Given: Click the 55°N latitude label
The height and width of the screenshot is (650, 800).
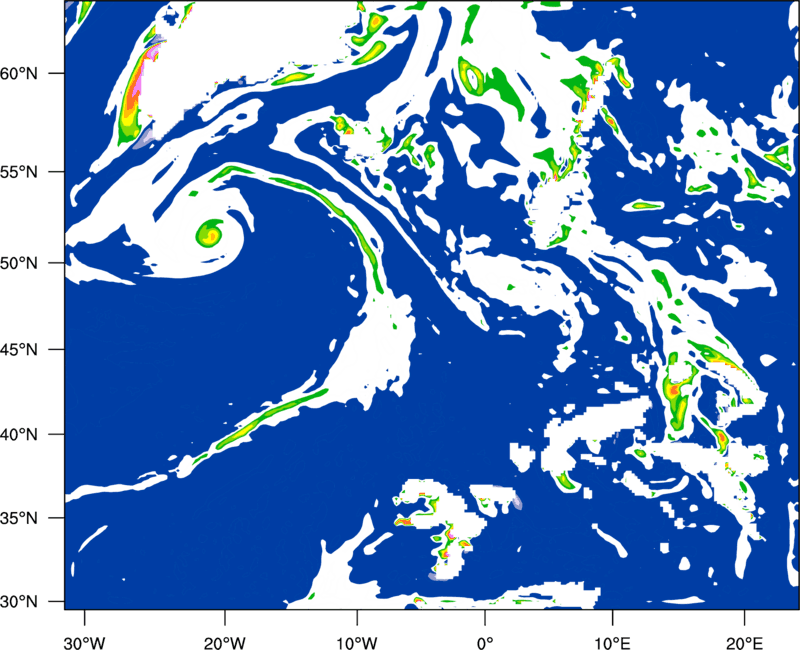Looking at the screenshot, I should click(19, 172).
